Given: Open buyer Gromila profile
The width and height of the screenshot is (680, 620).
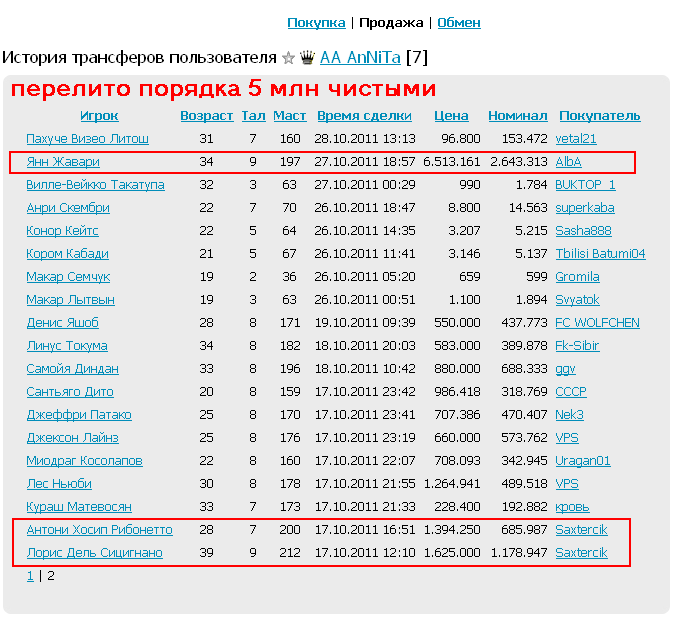Looking at the screenshot, I should click(578, 277).
